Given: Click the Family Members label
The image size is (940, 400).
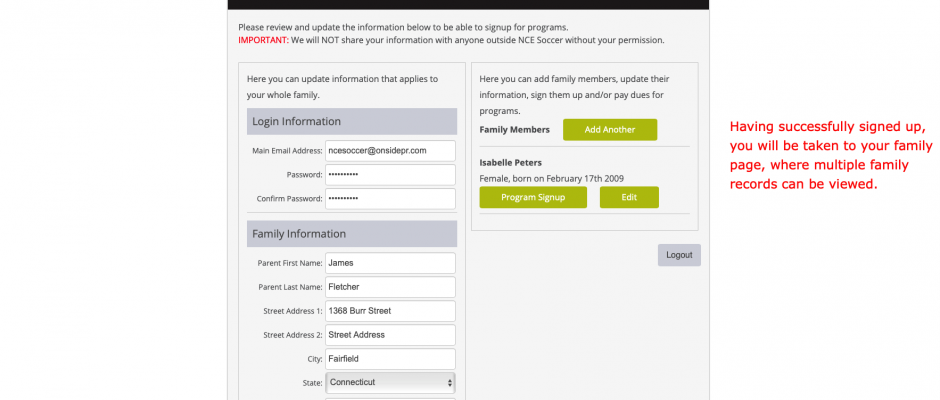Looking at the screenshot, I should coord(514,130).
